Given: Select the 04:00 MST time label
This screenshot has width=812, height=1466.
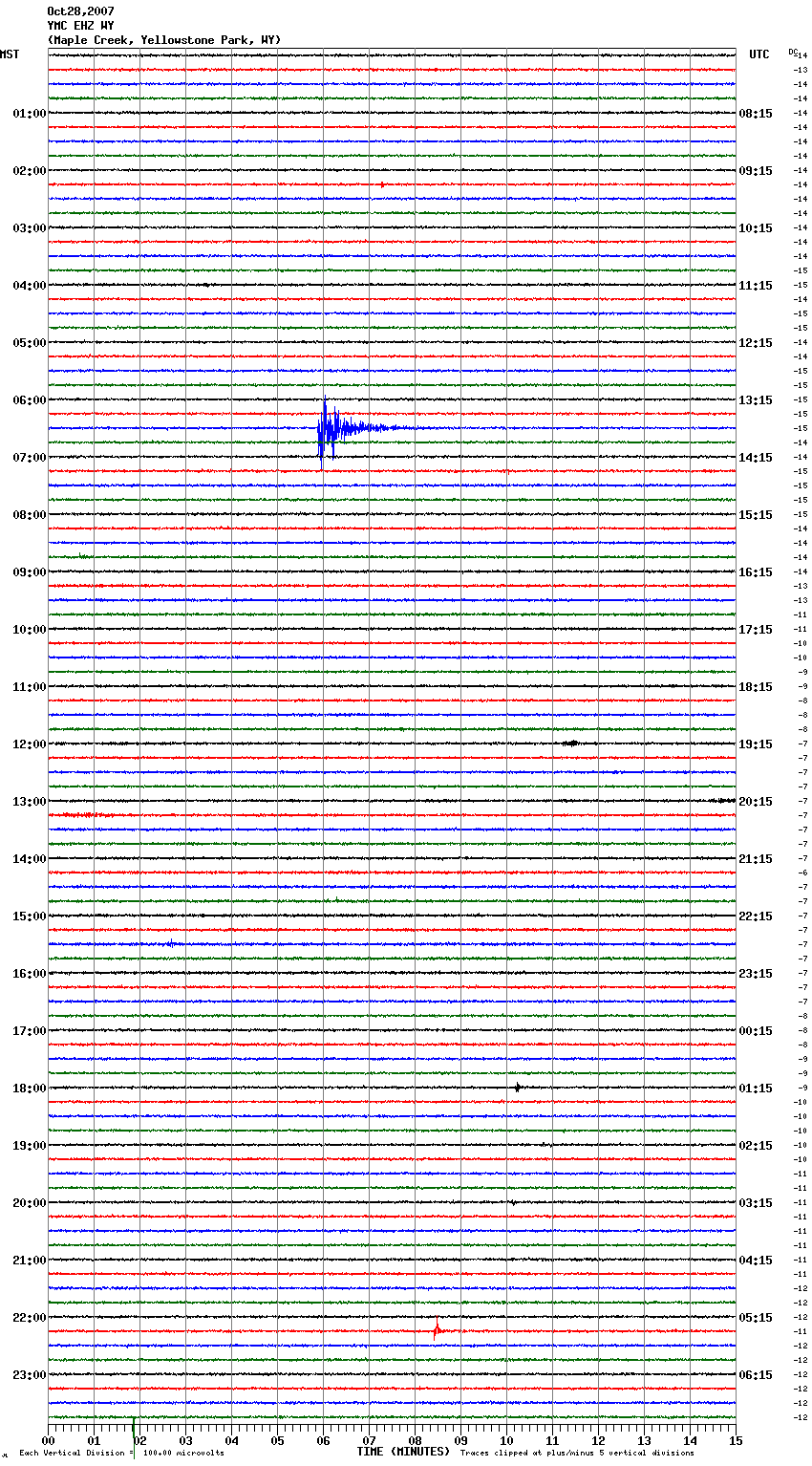Looking at the screenshot, I should tap(30, 286).
